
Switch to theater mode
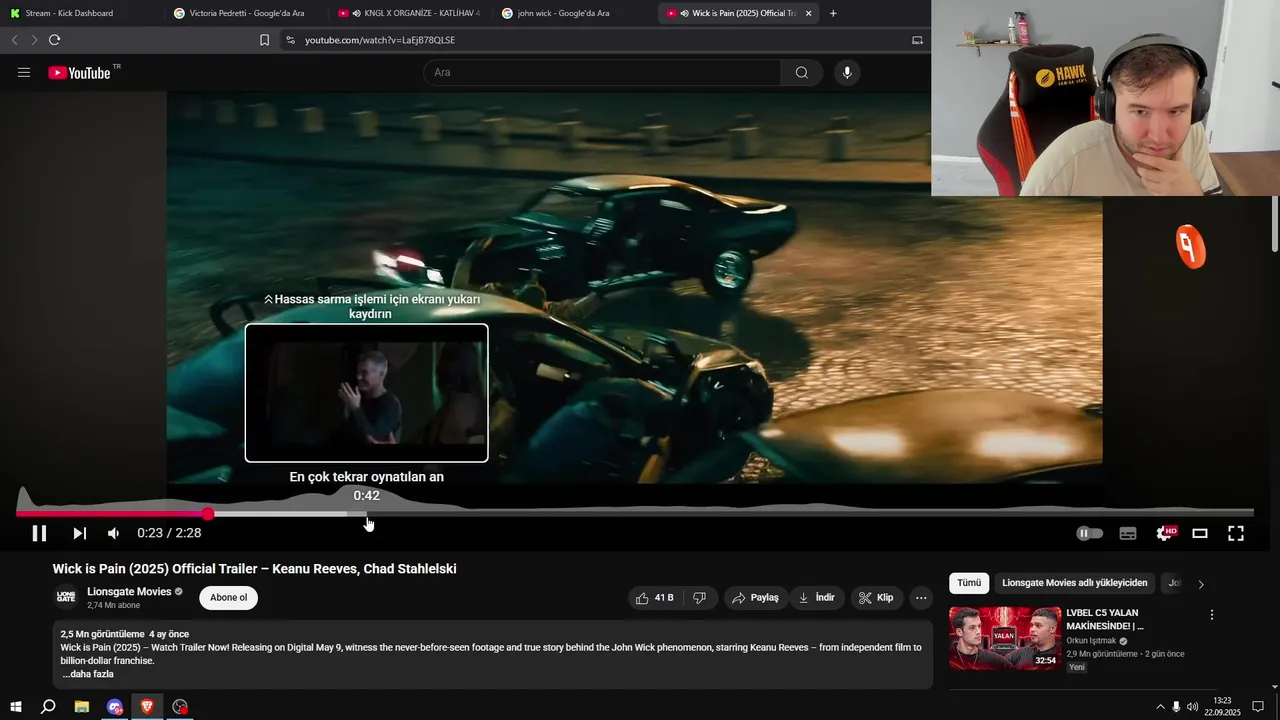coord(1200,533)
